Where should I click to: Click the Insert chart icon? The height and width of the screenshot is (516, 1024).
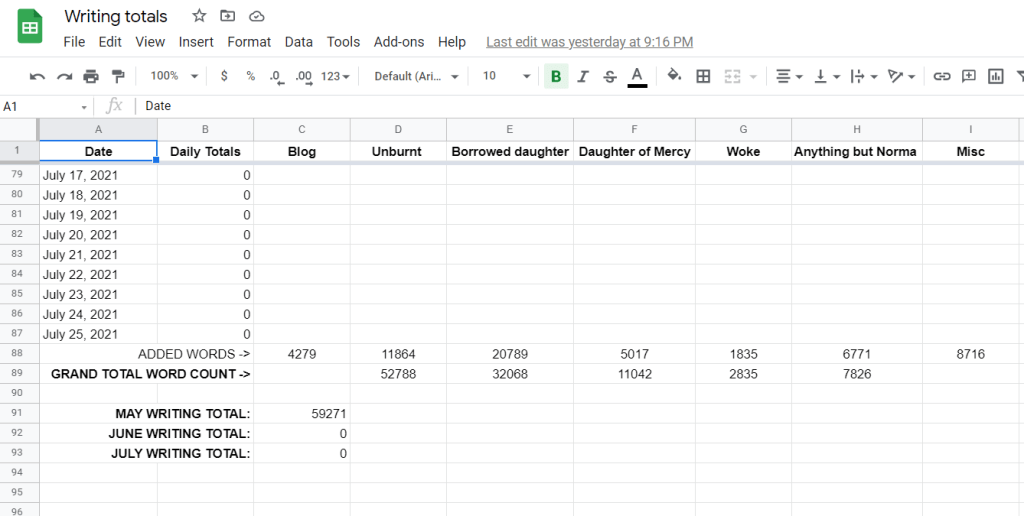tap(995, 76)
